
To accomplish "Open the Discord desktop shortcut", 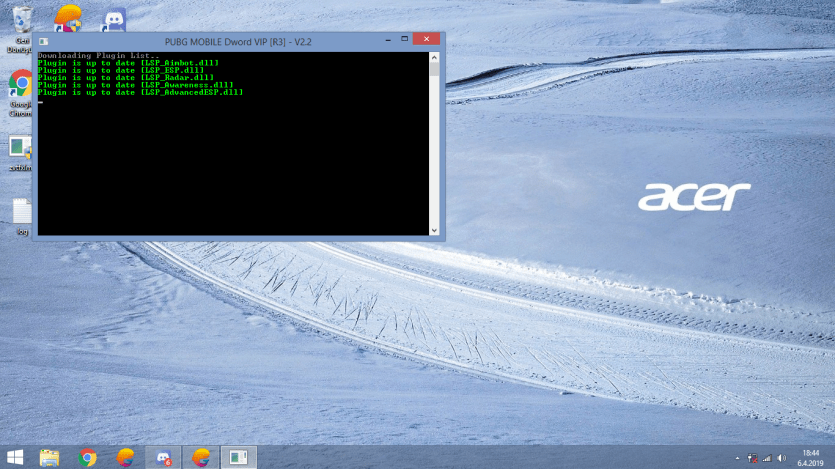I will (113, 20).
